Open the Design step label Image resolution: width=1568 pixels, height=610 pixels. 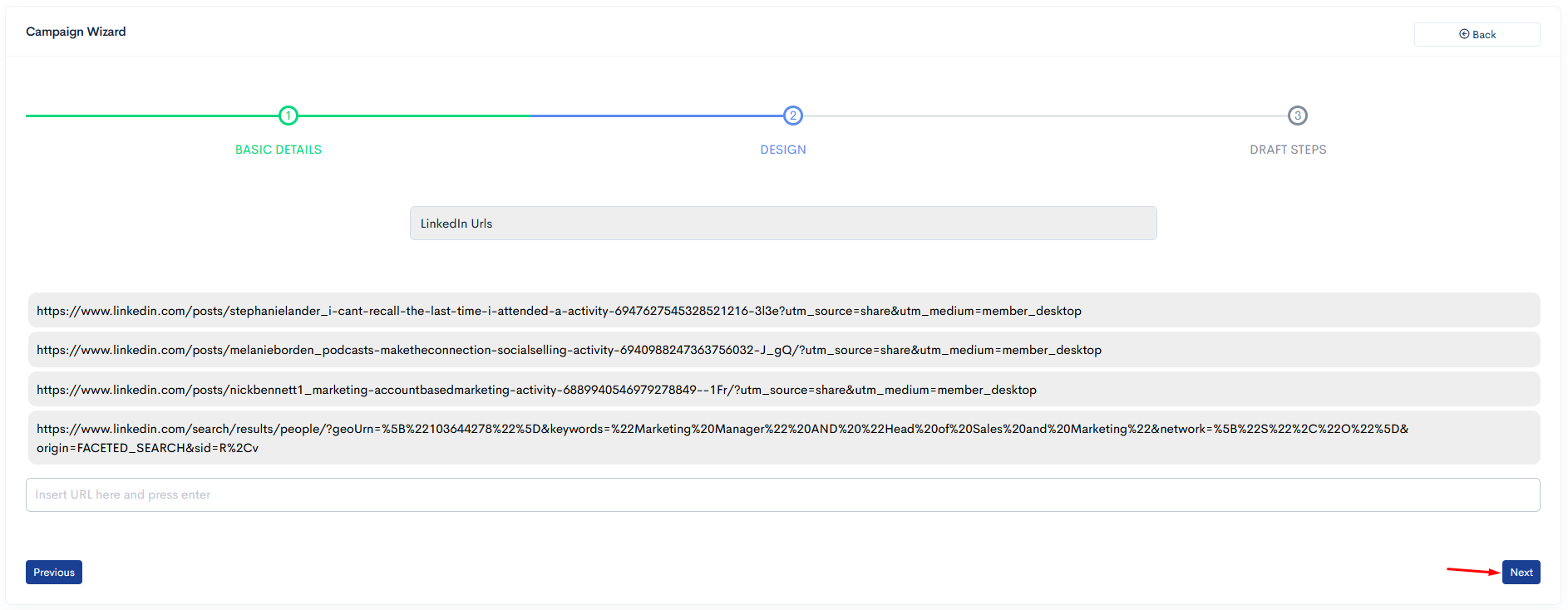tap(783, 150)
